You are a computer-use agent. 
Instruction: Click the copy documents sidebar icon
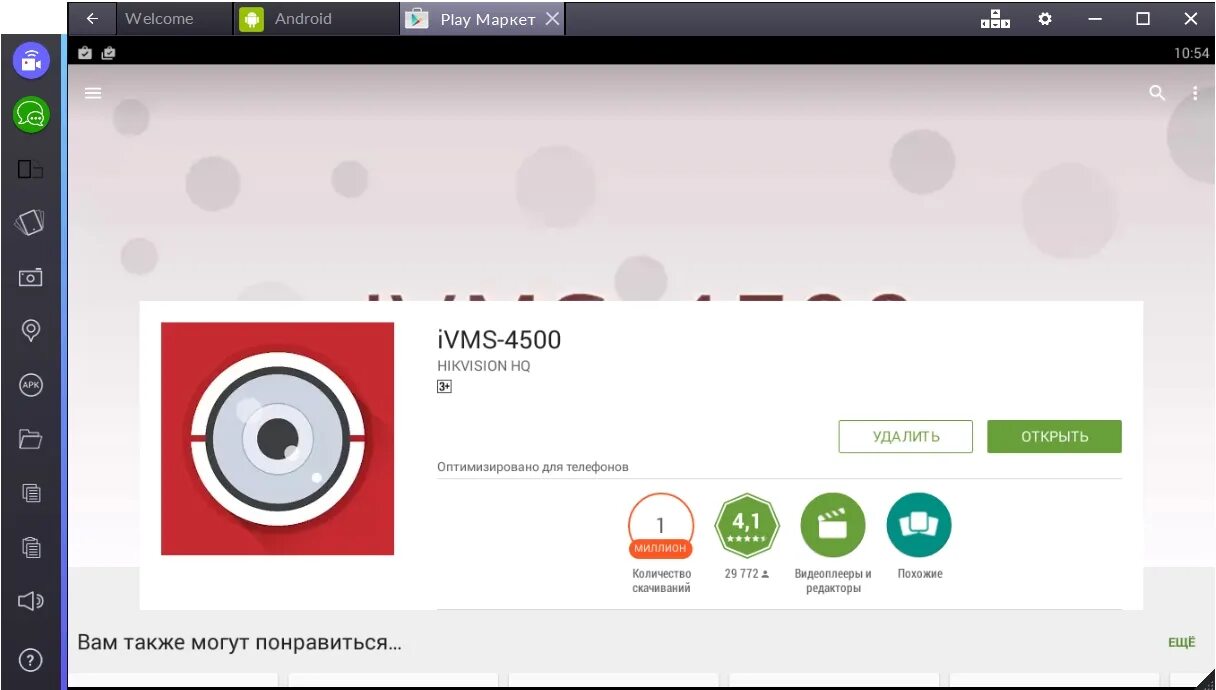(x=31, y=493)
